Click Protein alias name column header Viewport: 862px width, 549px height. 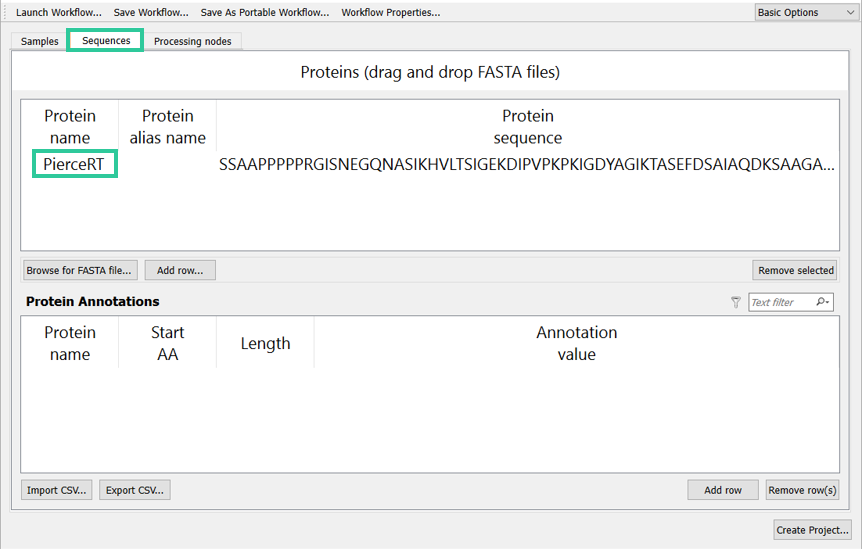(168, 126)
